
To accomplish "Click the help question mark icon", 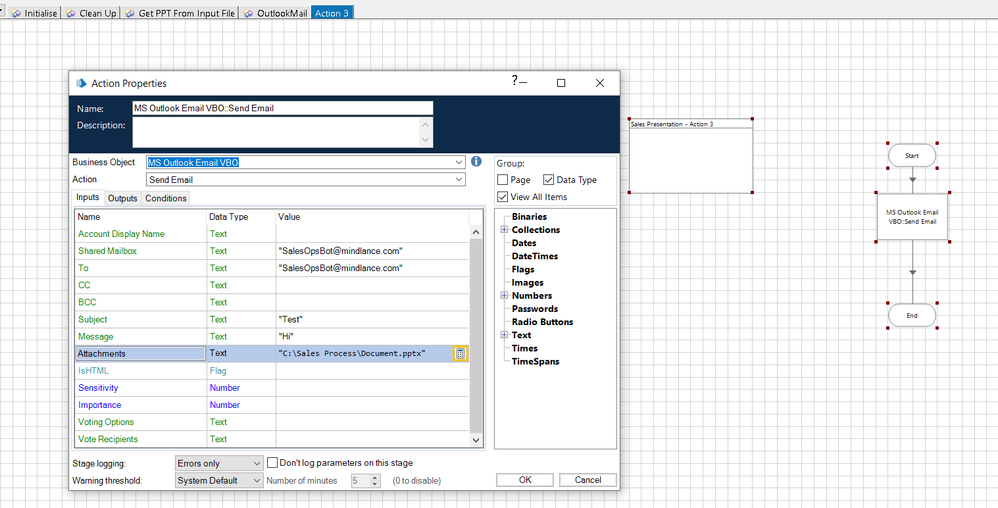I will pos(515,81).
